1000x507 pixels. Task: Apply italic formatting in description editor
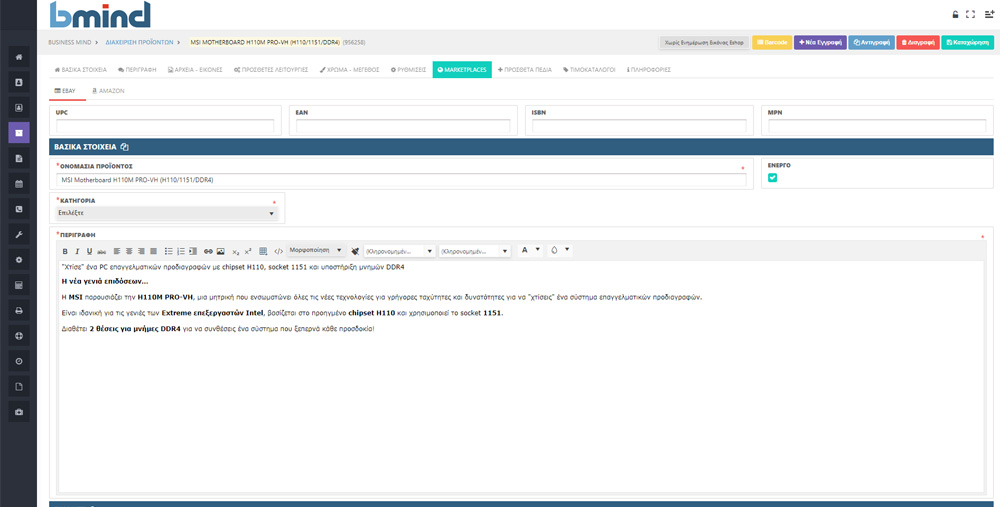(x=77, y=251)
